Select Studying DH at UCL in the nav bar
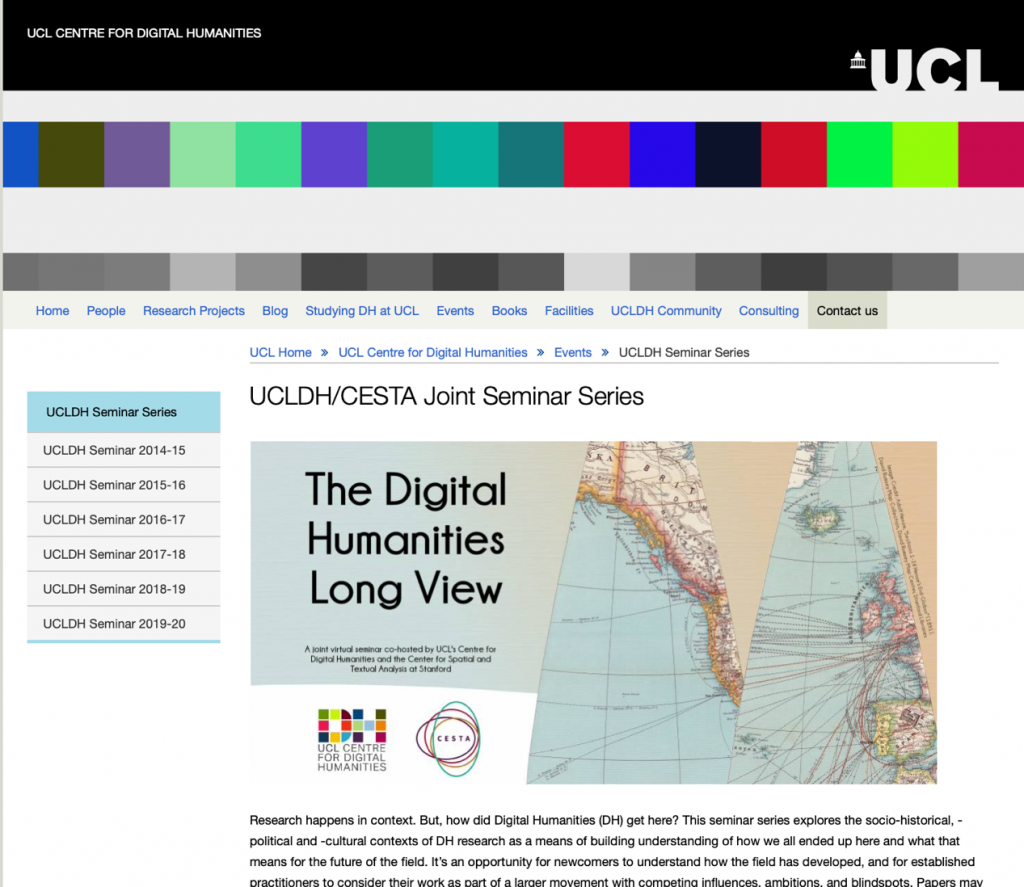Viewport: 1024px width, 887px height. tap(362, 311)
